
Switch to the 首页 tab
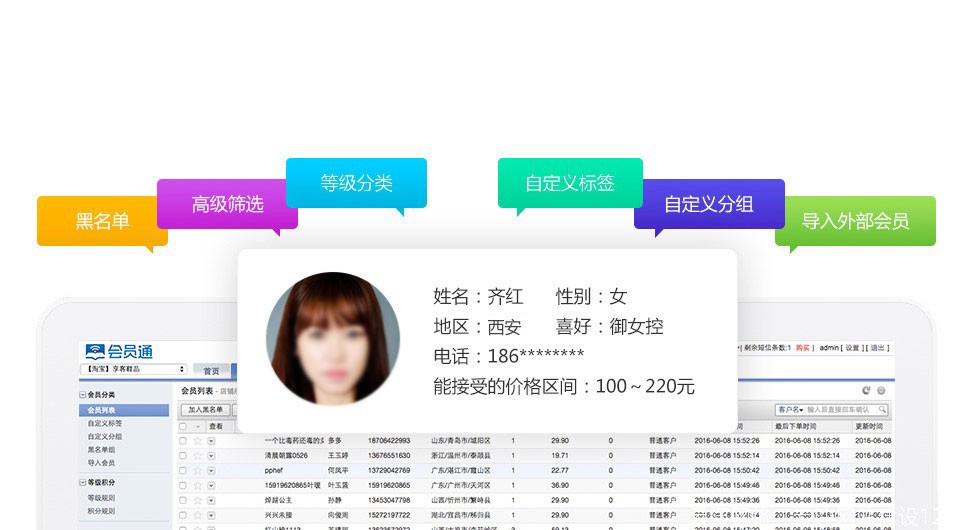(212, 371)
